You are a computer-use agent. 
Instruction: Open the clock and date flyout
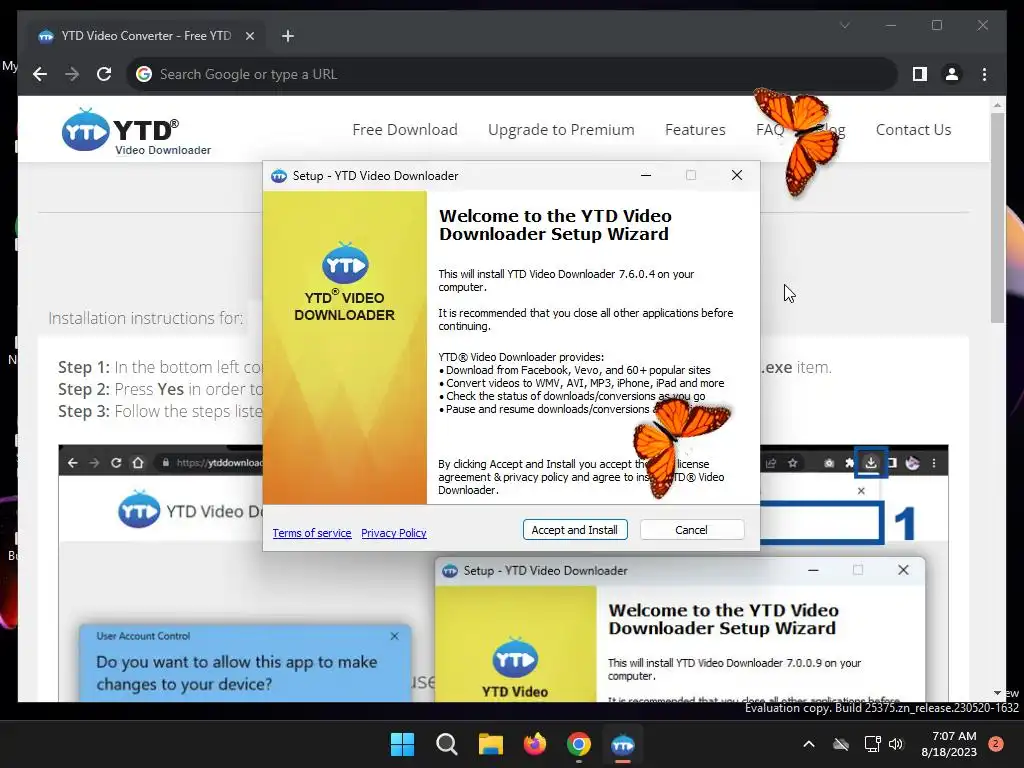[949, 744]
